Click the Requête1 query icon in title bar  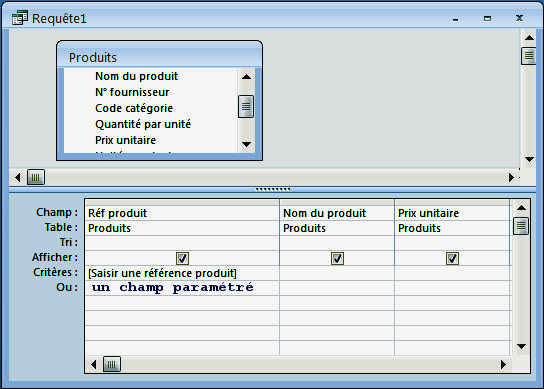coord(19,18)
